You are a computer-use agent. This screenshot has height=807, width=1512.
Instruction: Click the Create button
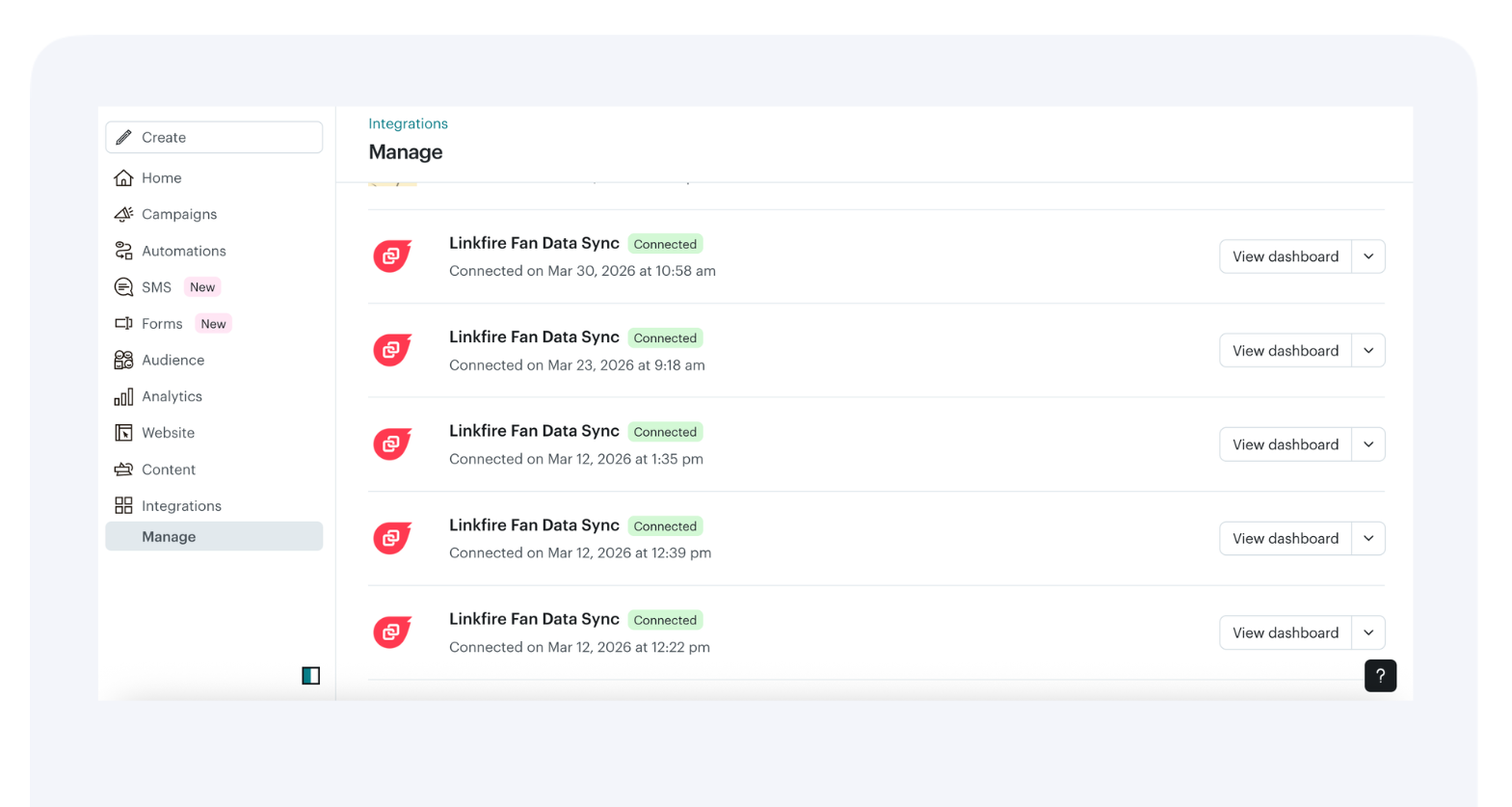[214, 137]
